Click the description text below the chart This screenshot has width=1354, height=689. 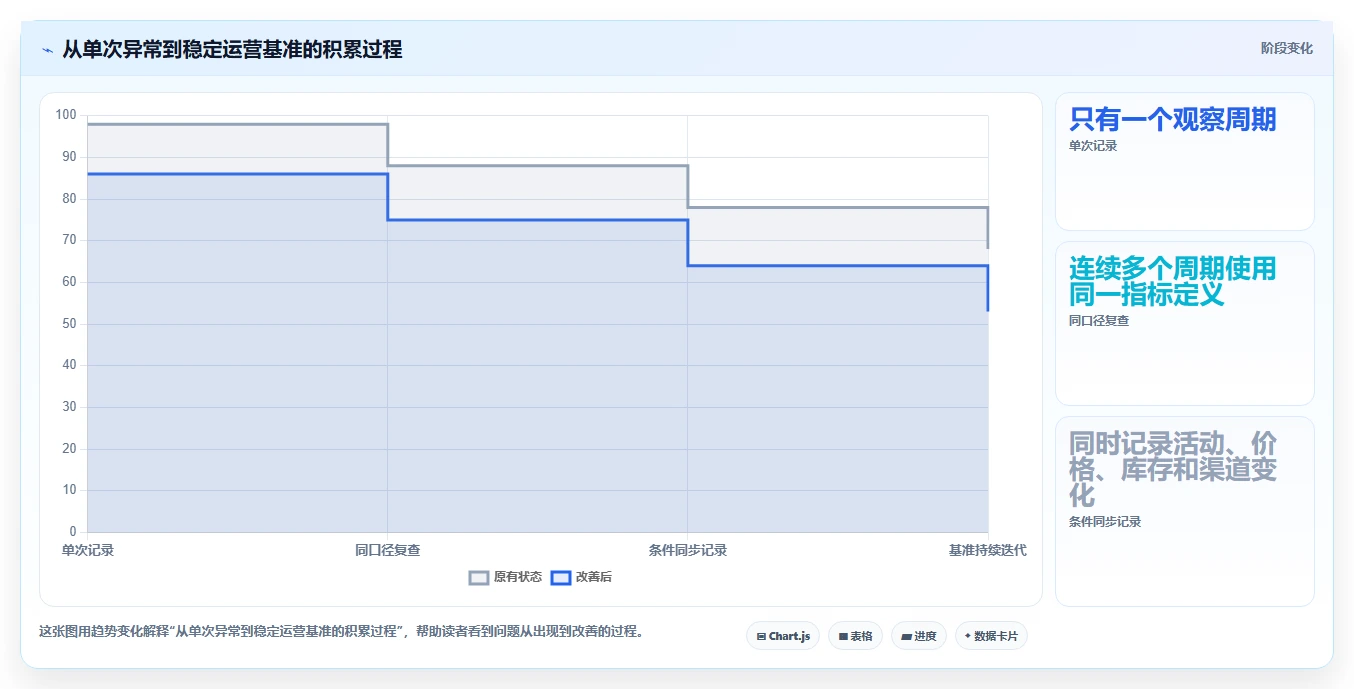(x=342, y=632)
